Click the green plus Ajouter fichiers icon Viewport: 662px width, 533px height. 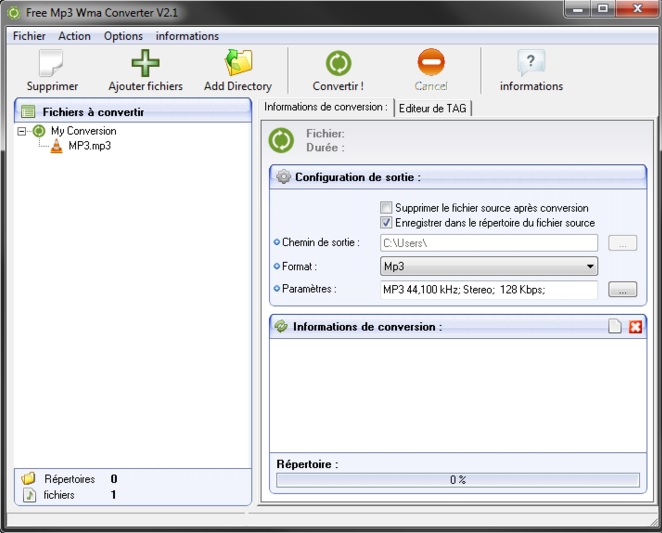(145, 63)
